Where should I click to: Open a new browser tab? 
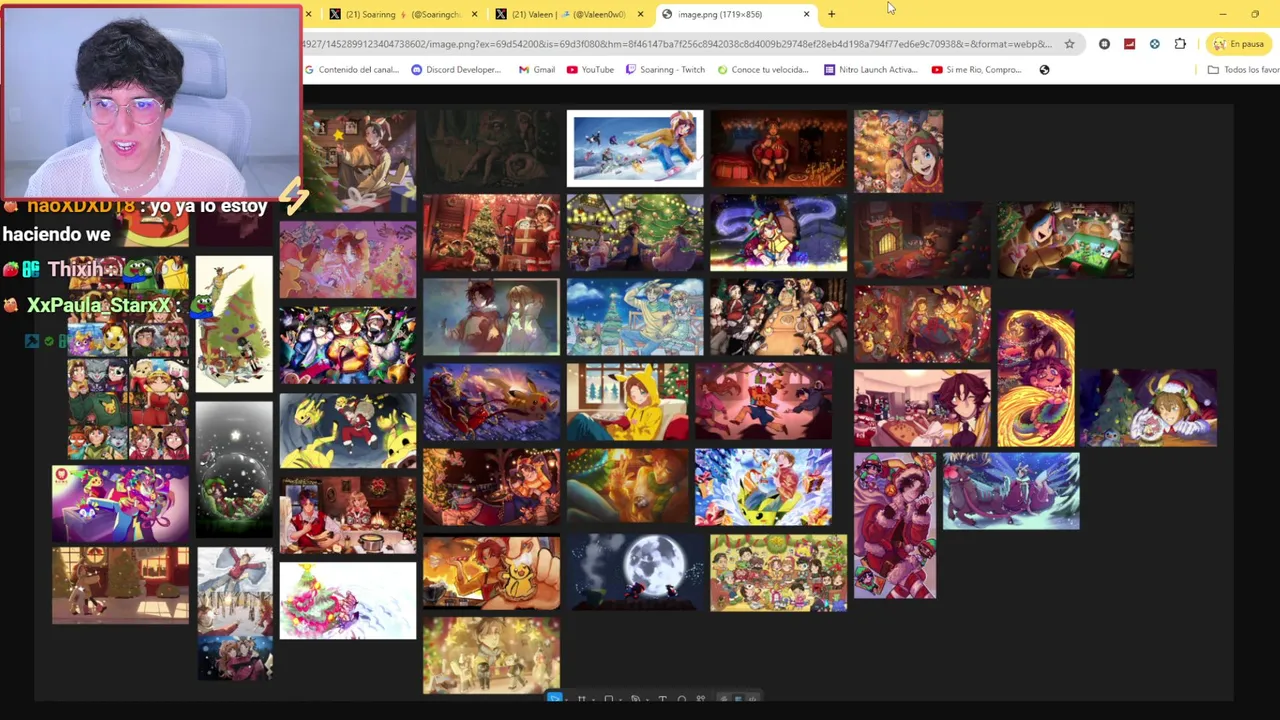point(831,14)
